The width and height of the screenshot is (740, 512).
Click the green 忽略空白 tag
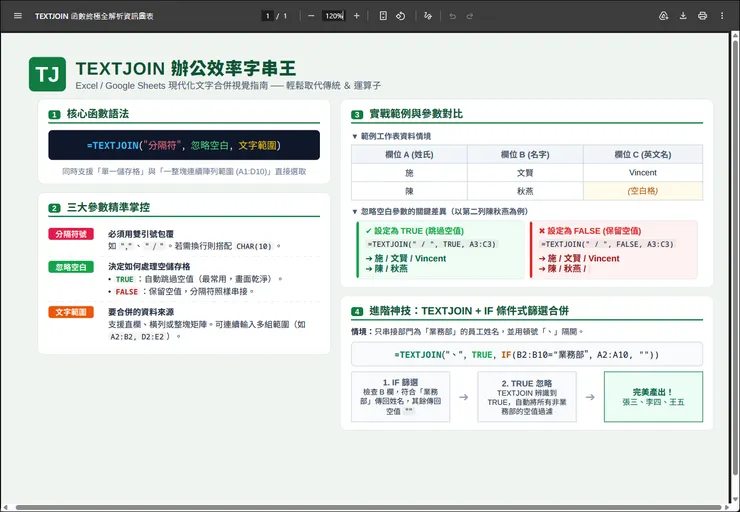(x=71, y=267)
